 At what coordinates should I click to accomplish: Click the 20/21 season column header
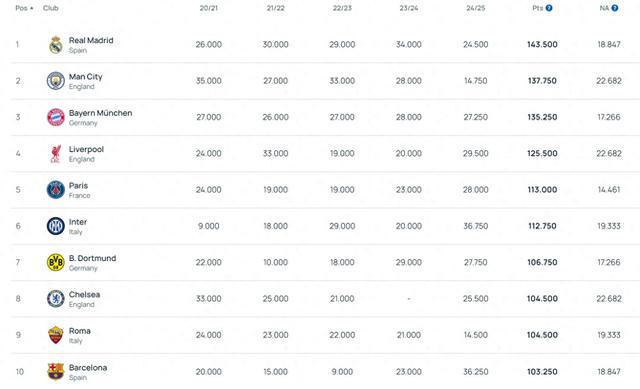209,8
